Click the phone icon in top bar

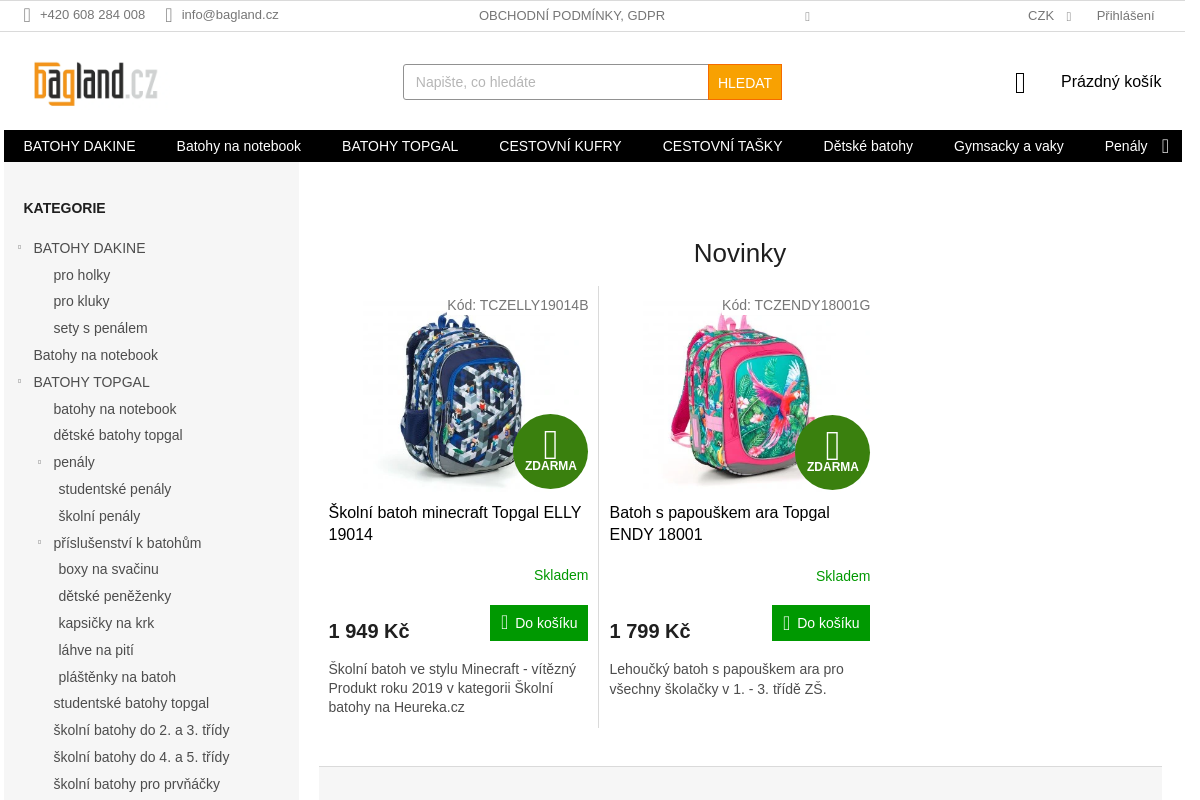[x=28, y=15]
